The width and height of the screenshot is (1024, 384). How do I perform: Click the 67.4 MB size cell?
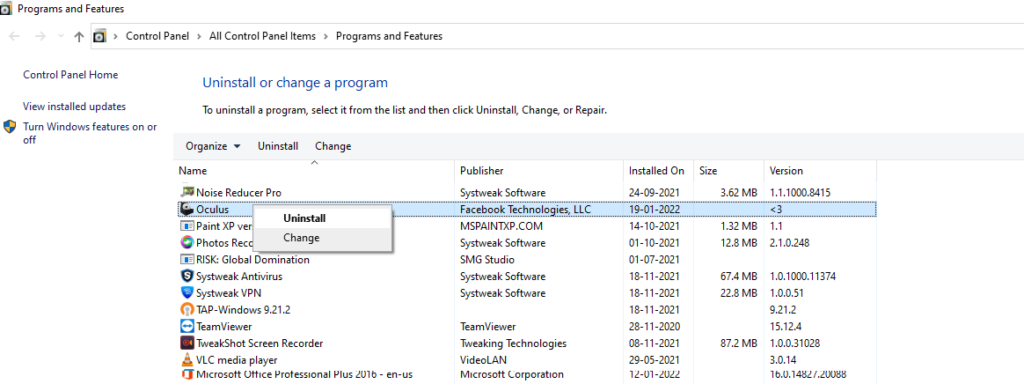(x=739, y=276)
